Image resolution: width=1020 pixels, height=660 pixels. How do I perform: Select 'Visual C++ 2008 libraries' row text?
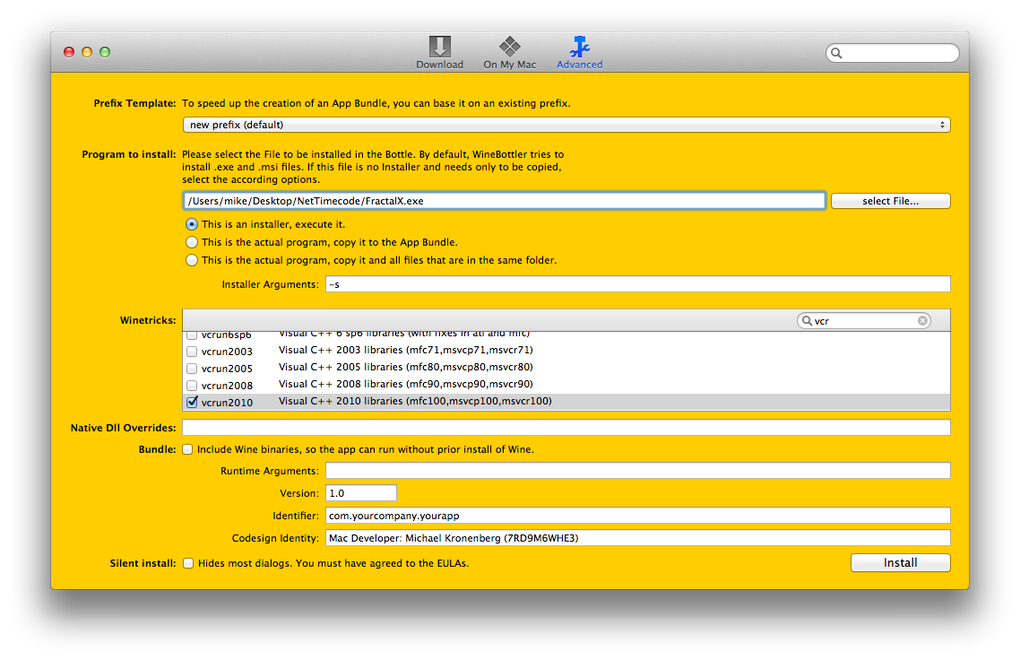[x=406, y=384]
